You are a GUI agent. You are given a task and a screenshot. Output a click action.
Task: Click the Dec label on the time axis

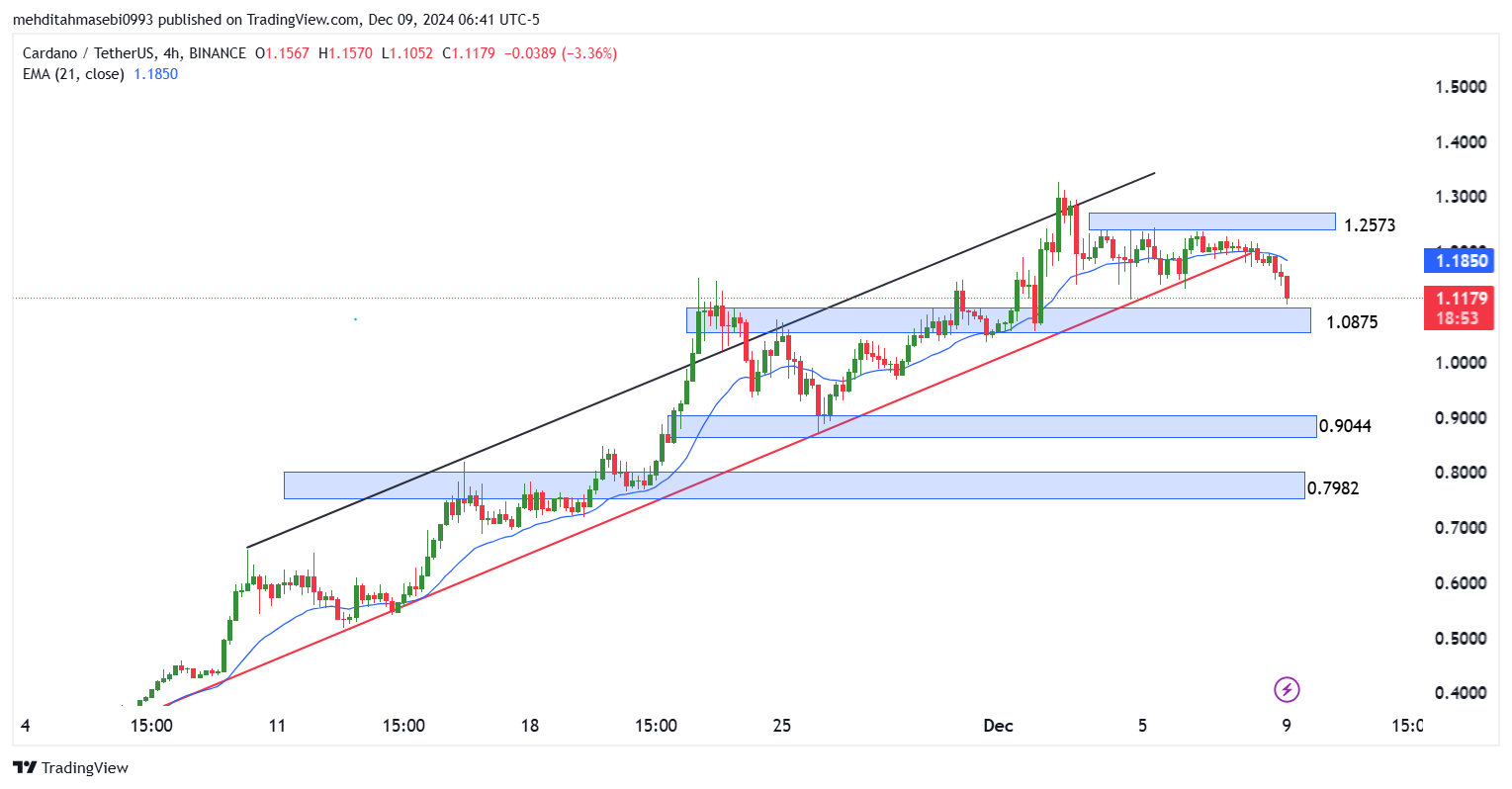(x=999, y=726)
